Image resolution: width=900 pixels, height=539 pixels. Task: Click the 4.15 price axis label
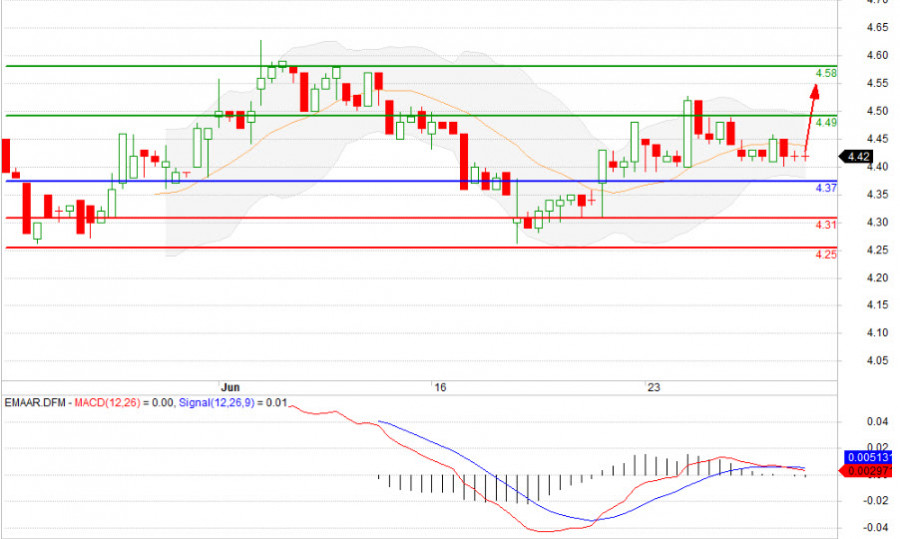878,305
